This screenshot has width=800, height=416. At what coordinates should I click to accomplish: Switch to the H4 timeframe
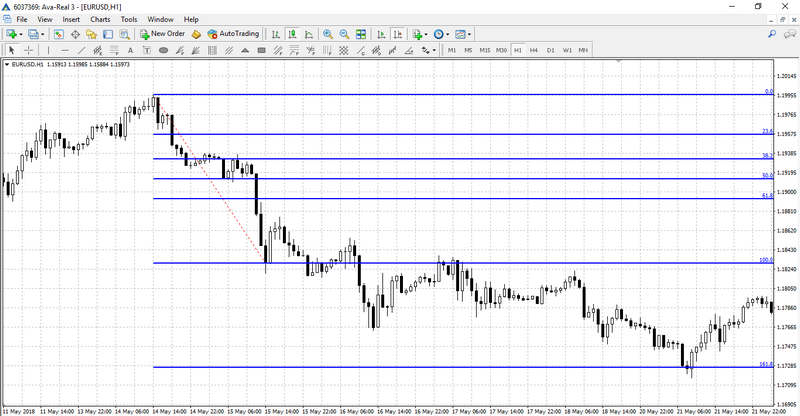[x=534, y=50]
